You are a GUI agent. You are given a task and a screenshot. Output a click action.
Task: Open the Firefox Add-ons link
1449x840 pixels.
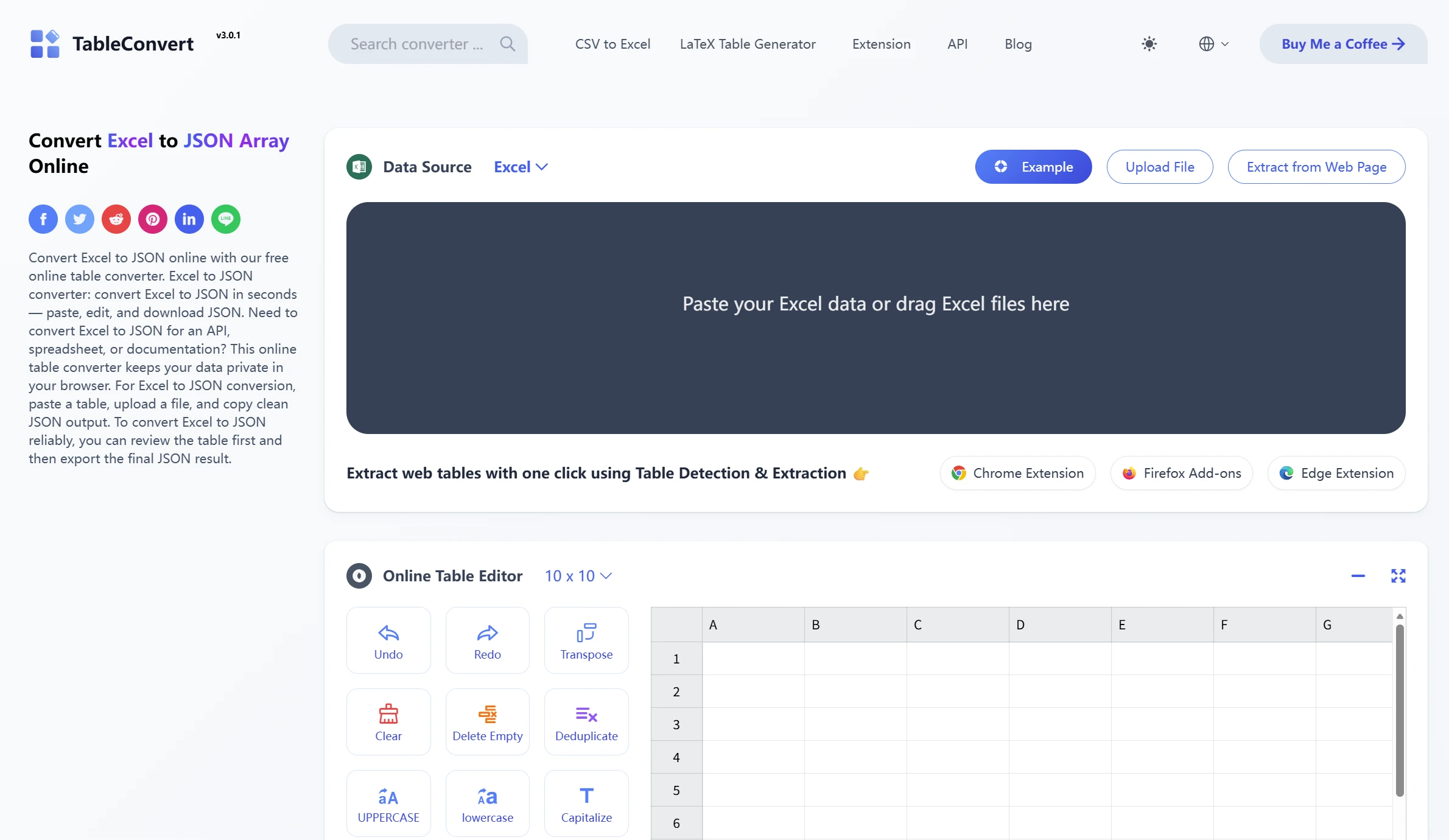click(1181, 473)
